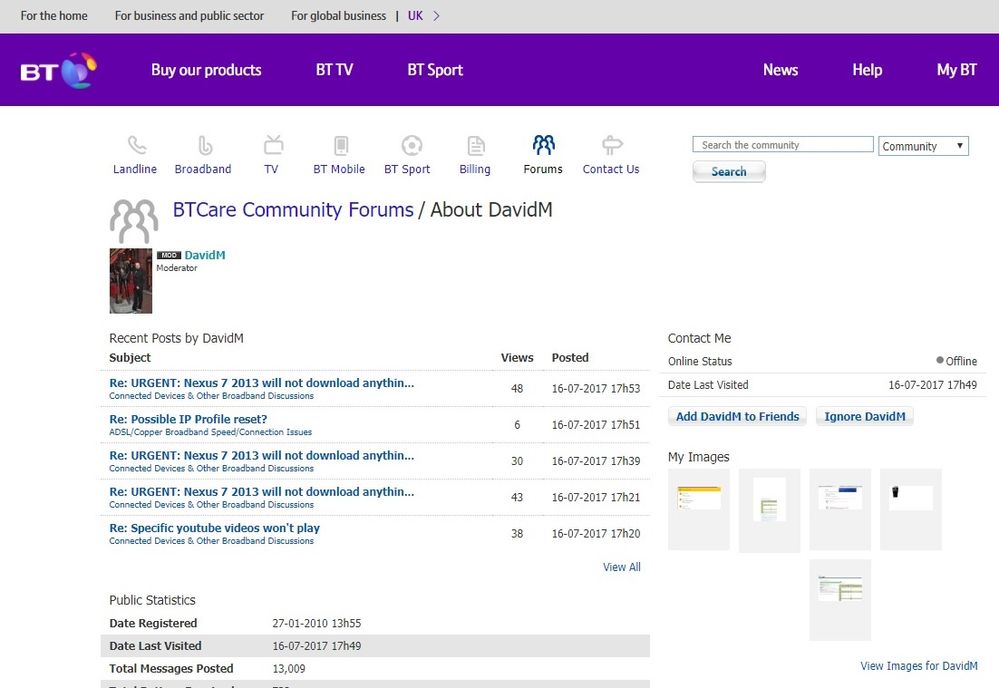Click View All recent posts link
999x688 pixels.
pos(622,567)
